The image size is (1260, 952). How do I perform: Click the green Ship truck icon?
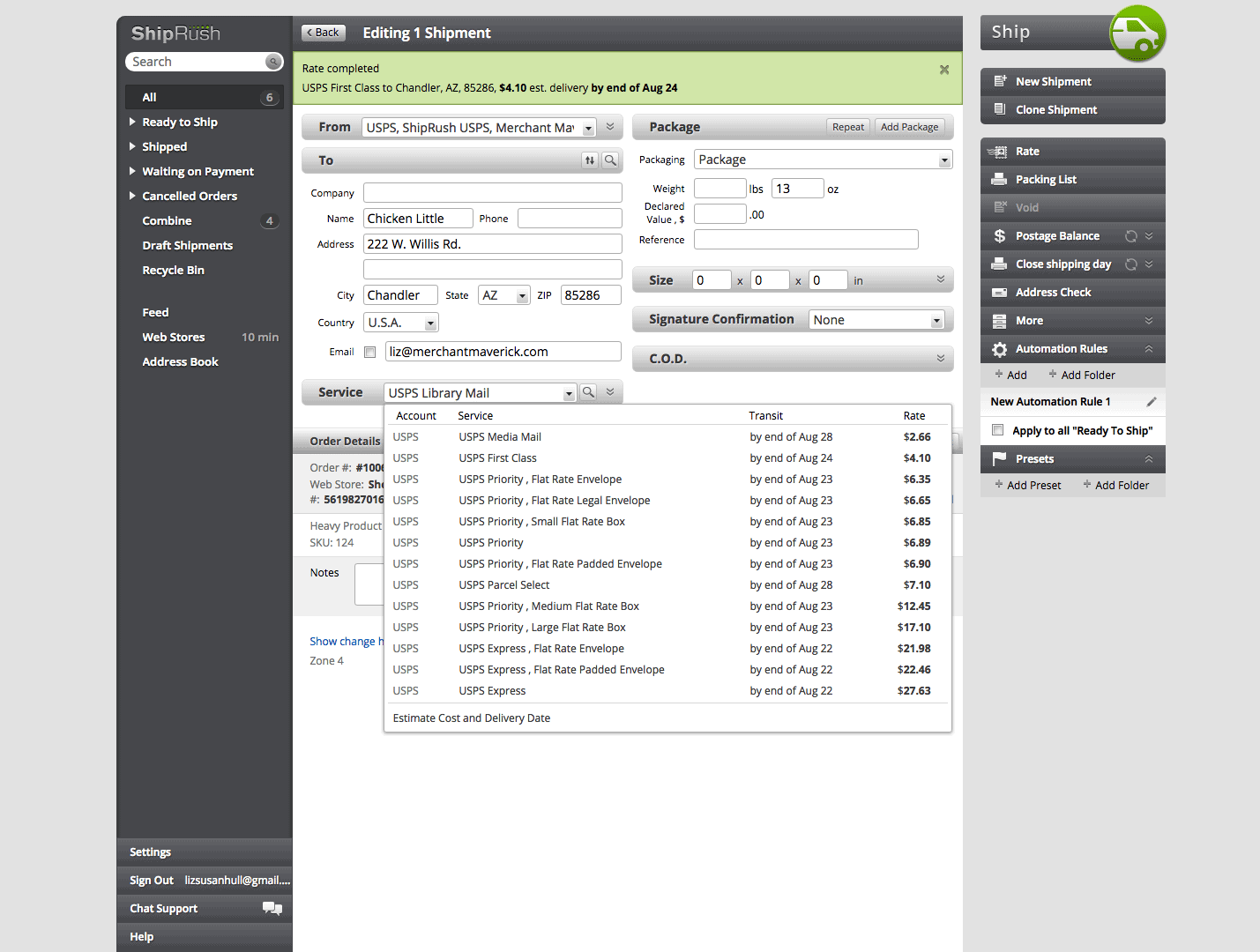tap(1137, 33)
